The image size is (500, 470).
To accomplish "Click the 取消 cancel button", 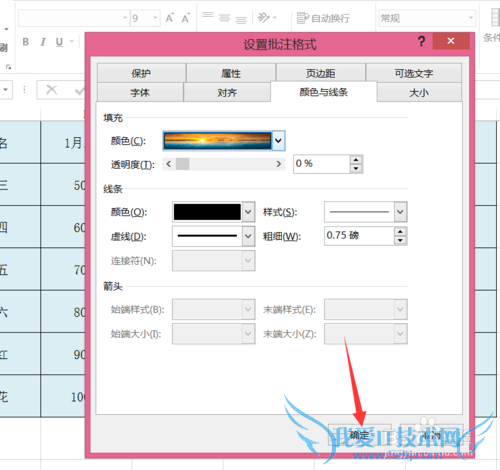I will point(432,435).
